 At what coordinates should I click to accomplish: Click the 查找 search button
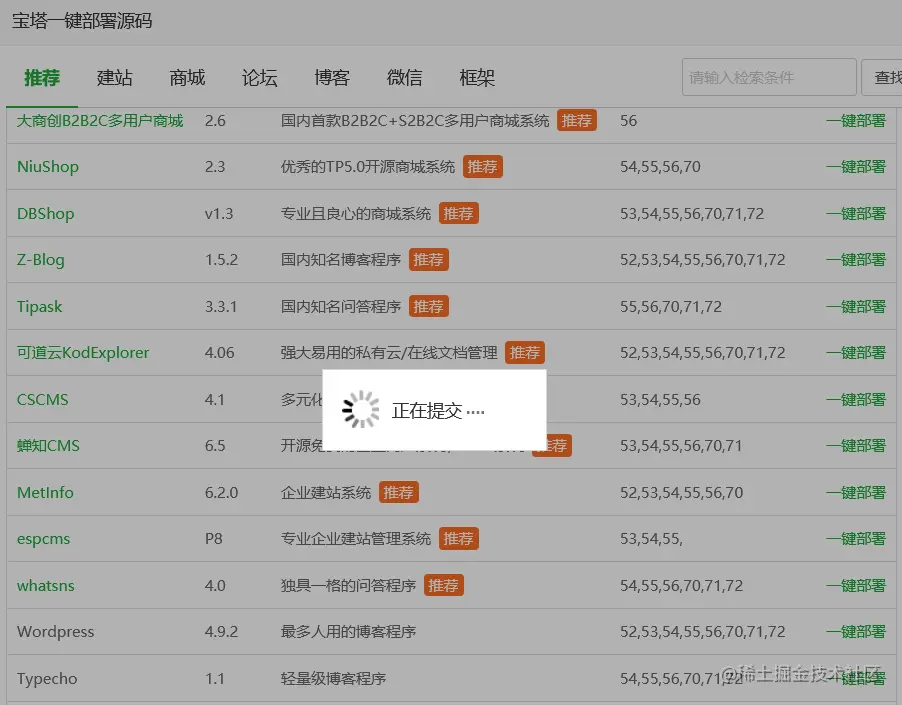(x=882, y=77)
